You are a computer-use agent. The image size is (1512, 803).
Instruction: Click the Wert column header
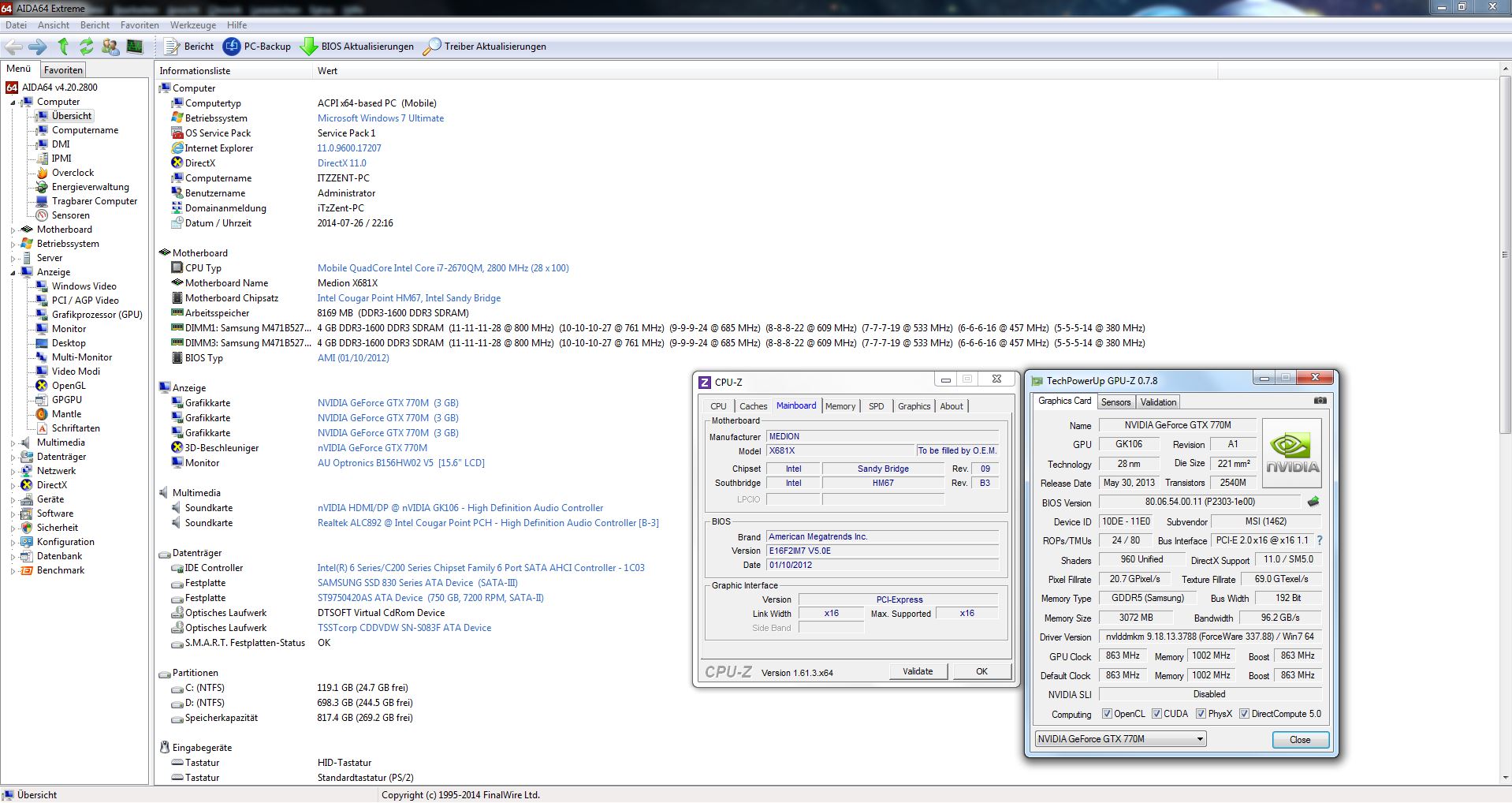(765, 71)
